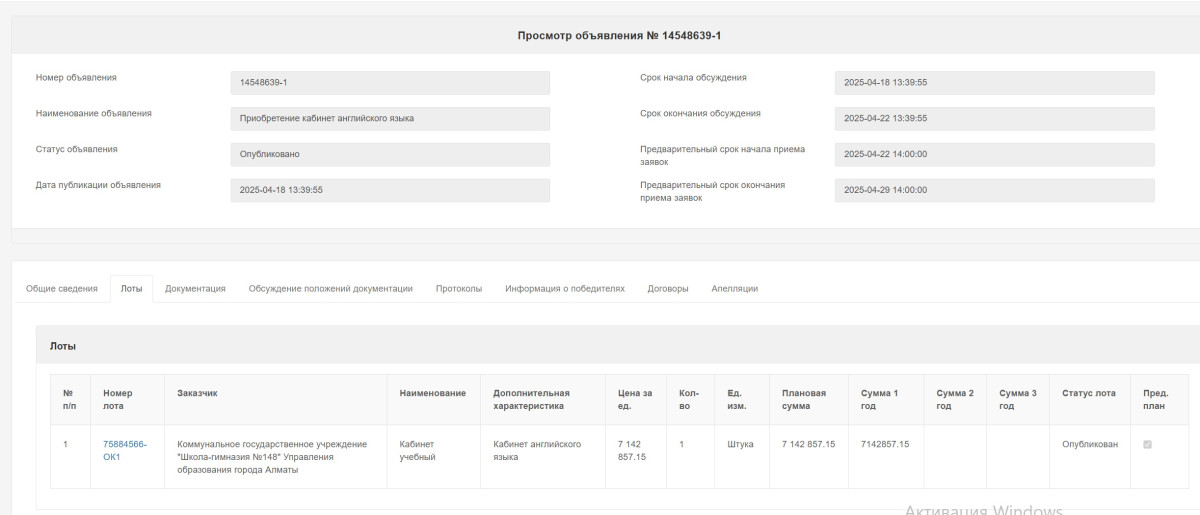
Task: Open Информация о победителях tab
Action: (x=564, y=288)
